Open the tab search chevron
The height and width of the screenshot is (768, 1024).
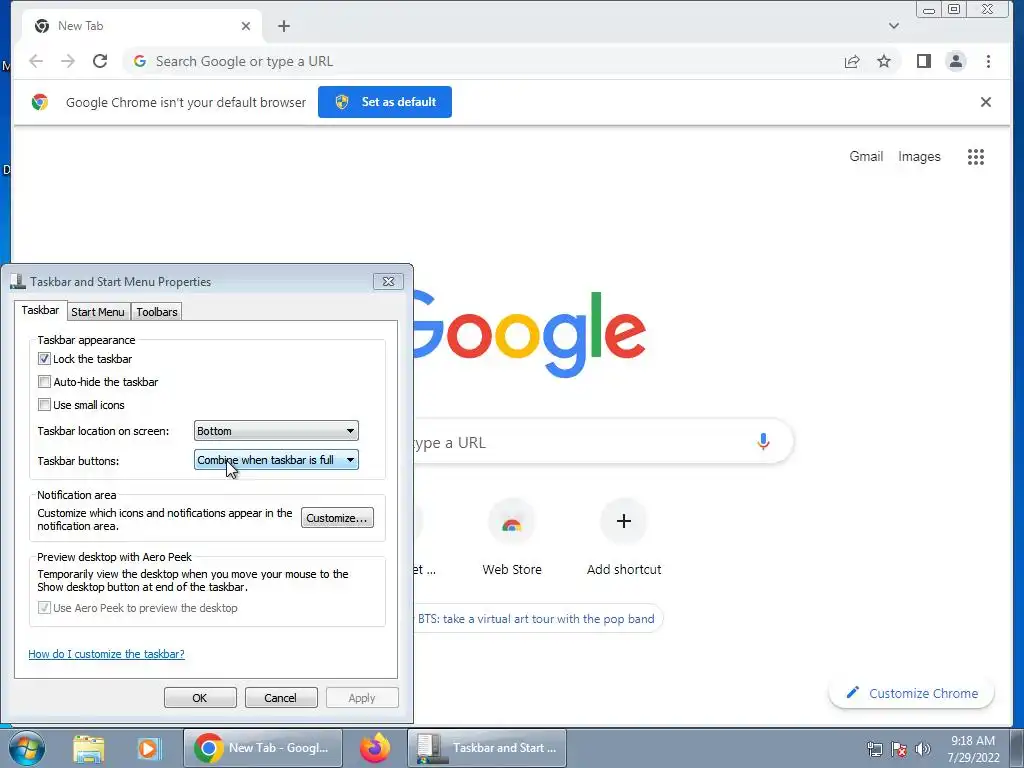(894, 26)
